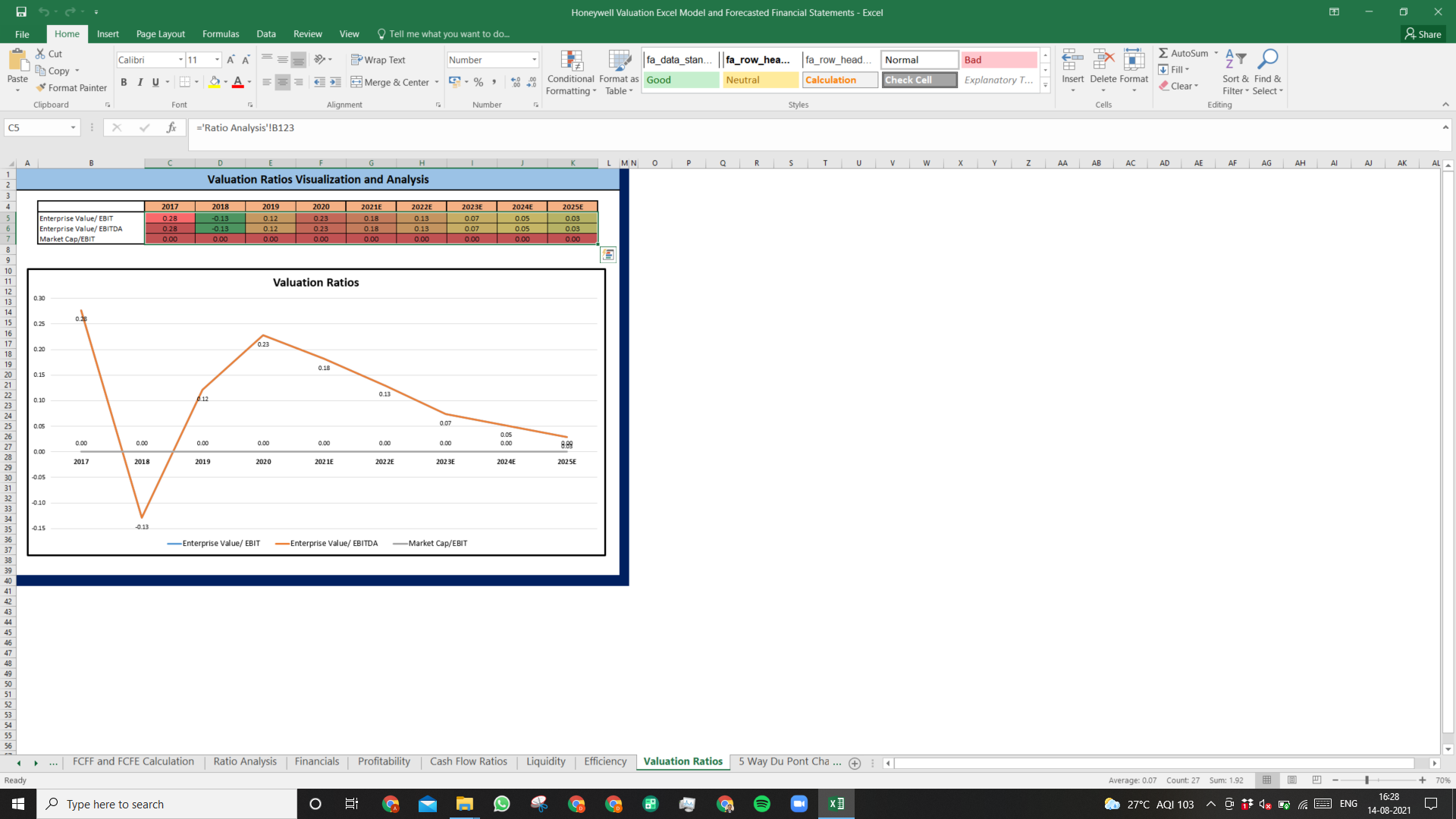
Task: Expand the formula bar
Action: (1445, 127)
